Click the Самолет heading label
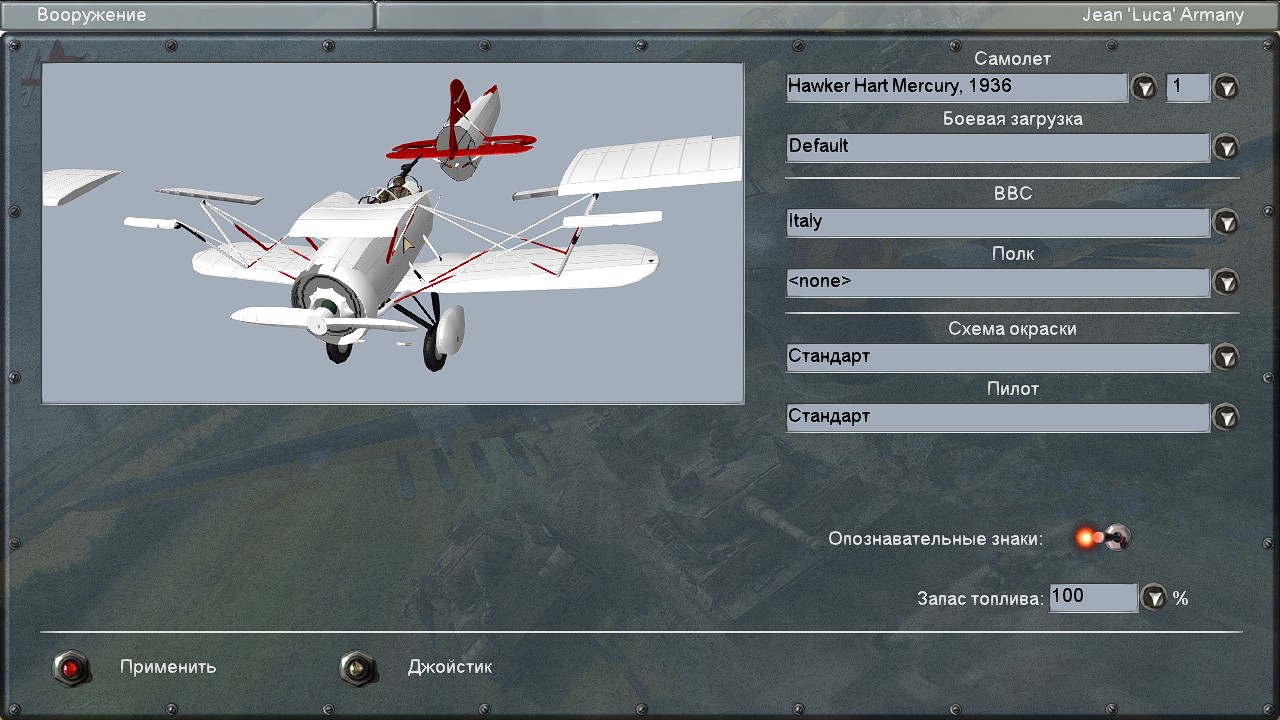This screenshot has height=720, width=1280. click(1013, 59)
